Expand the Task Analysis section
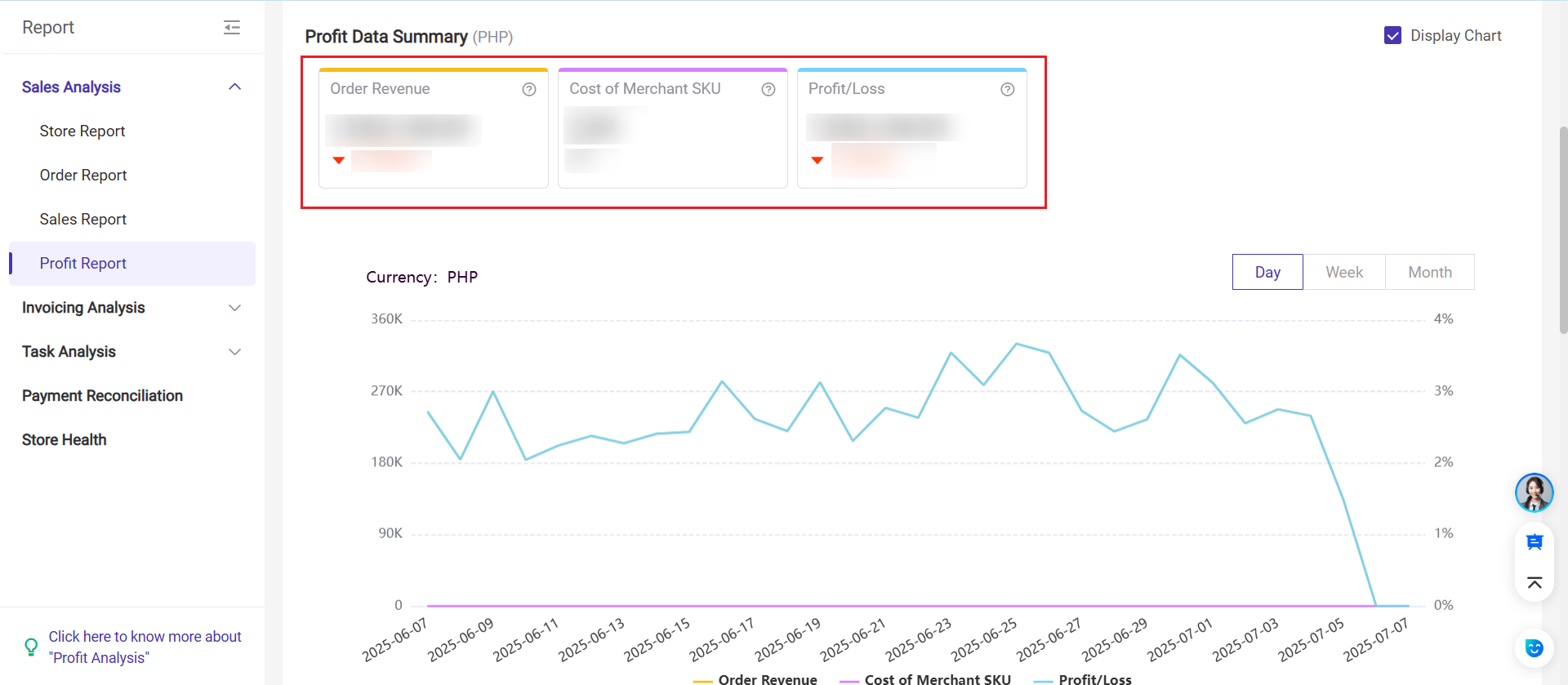This screenshot has height=685, width=1568. pos(234,352)
